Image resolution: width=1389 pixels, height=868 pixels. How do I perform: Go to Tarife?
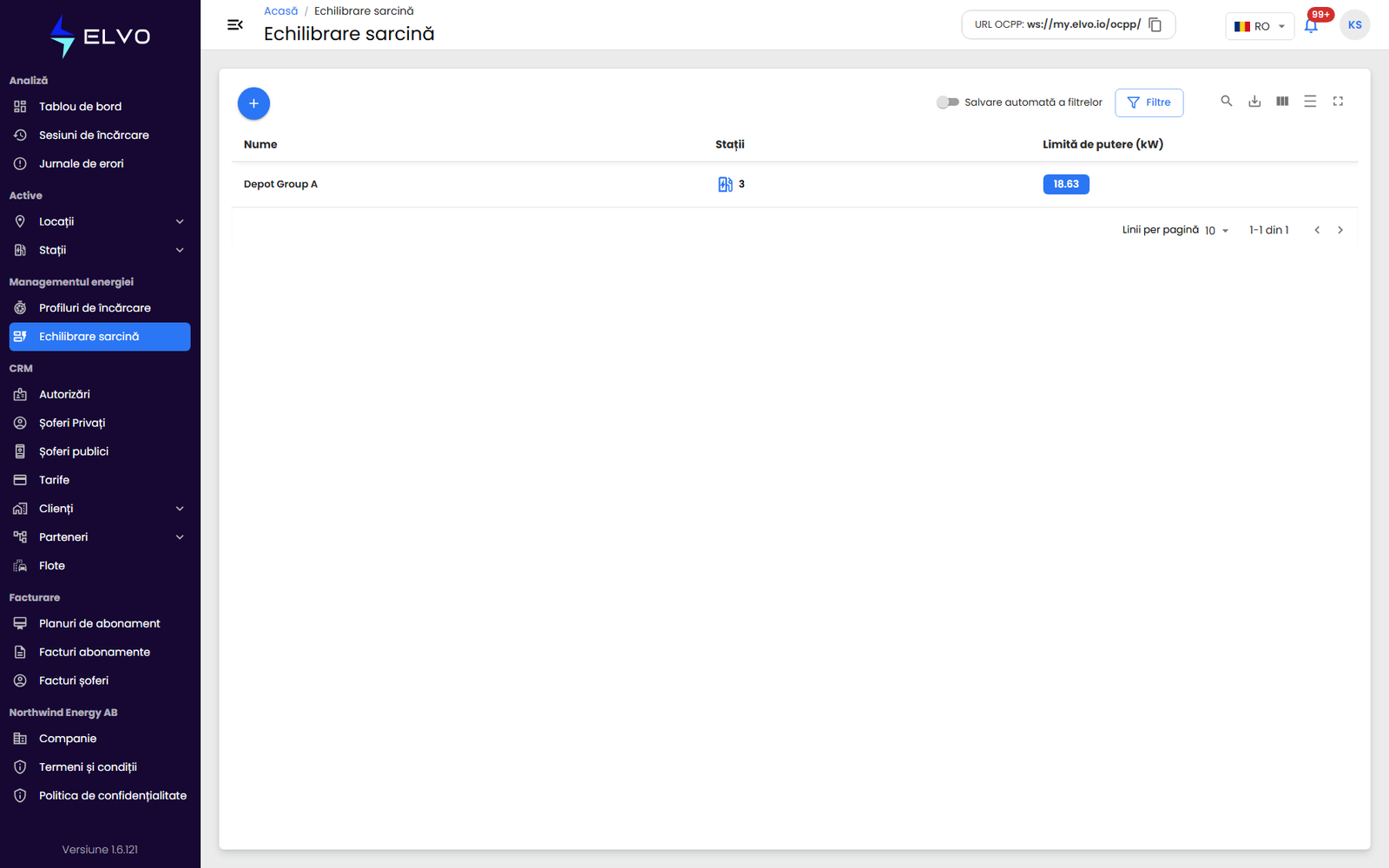100,480
